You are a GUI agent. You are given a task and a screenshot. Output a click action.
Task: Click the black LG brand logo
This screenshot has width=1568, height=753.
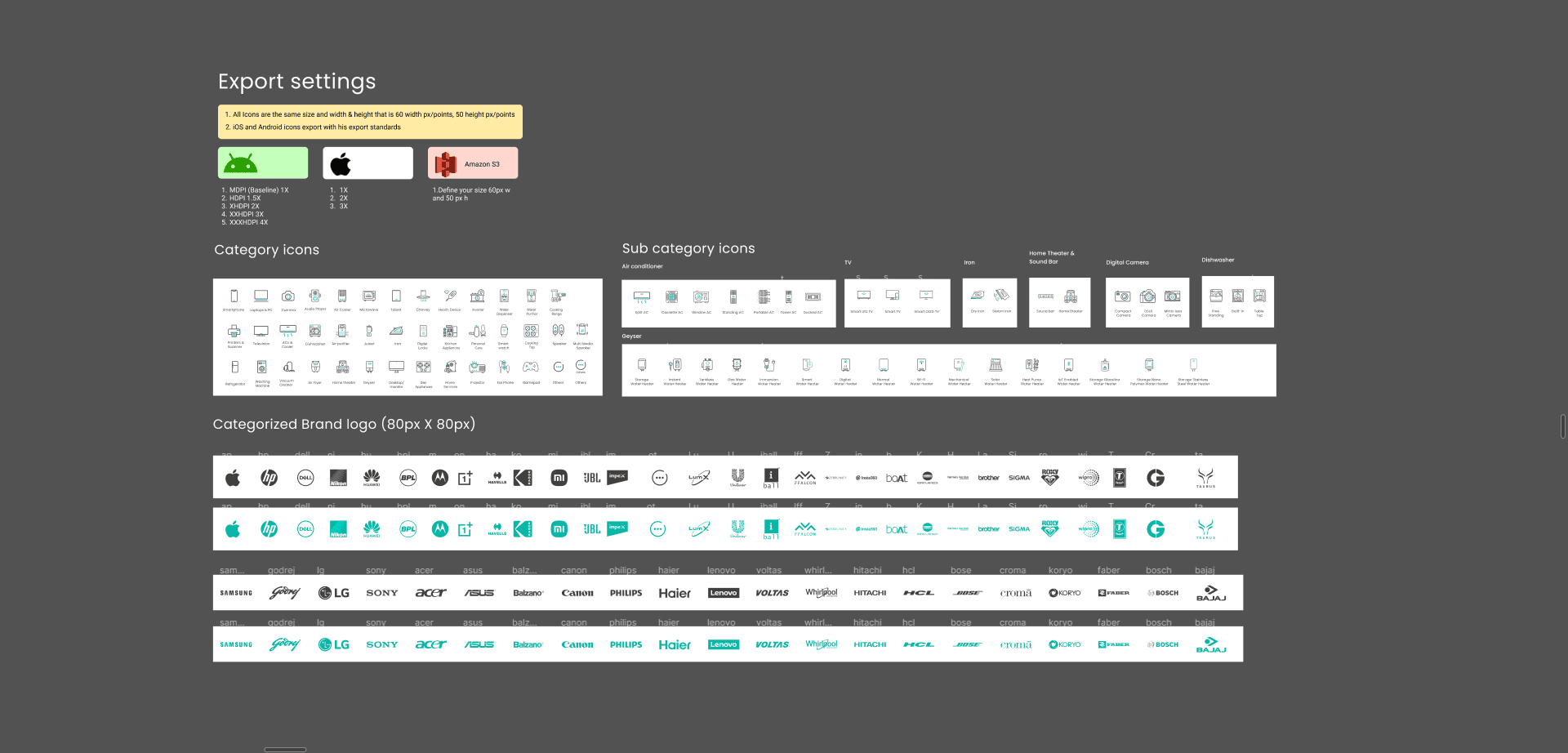(334, 593)
